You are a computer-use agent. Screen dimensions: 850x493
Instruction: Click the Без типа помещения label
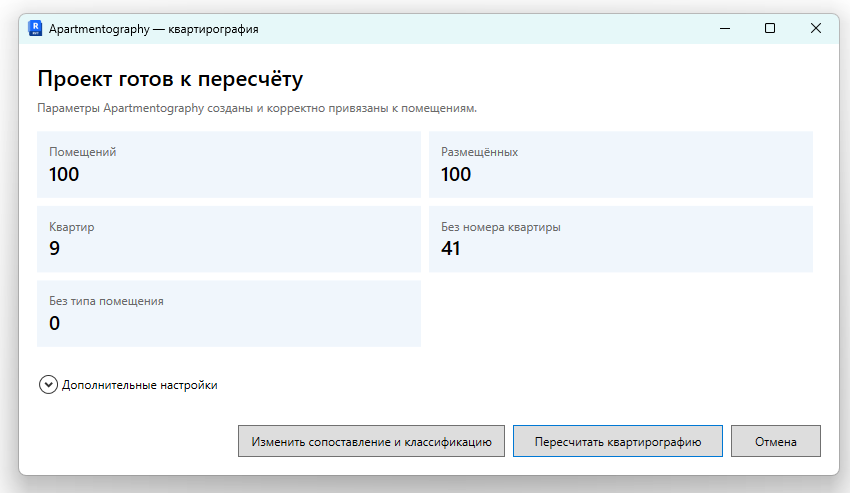click(106, 301)
